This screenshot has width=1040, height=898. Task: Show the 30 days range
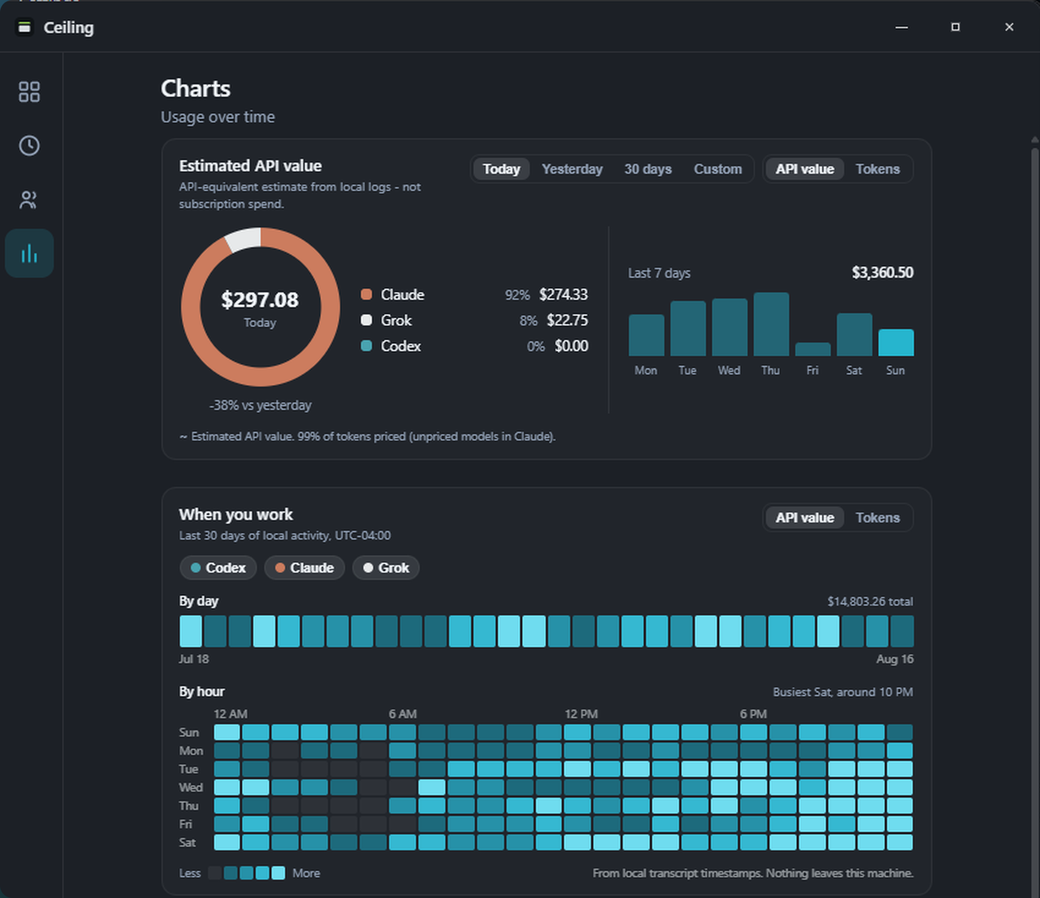pyautogui.click(x=648, y=169)
